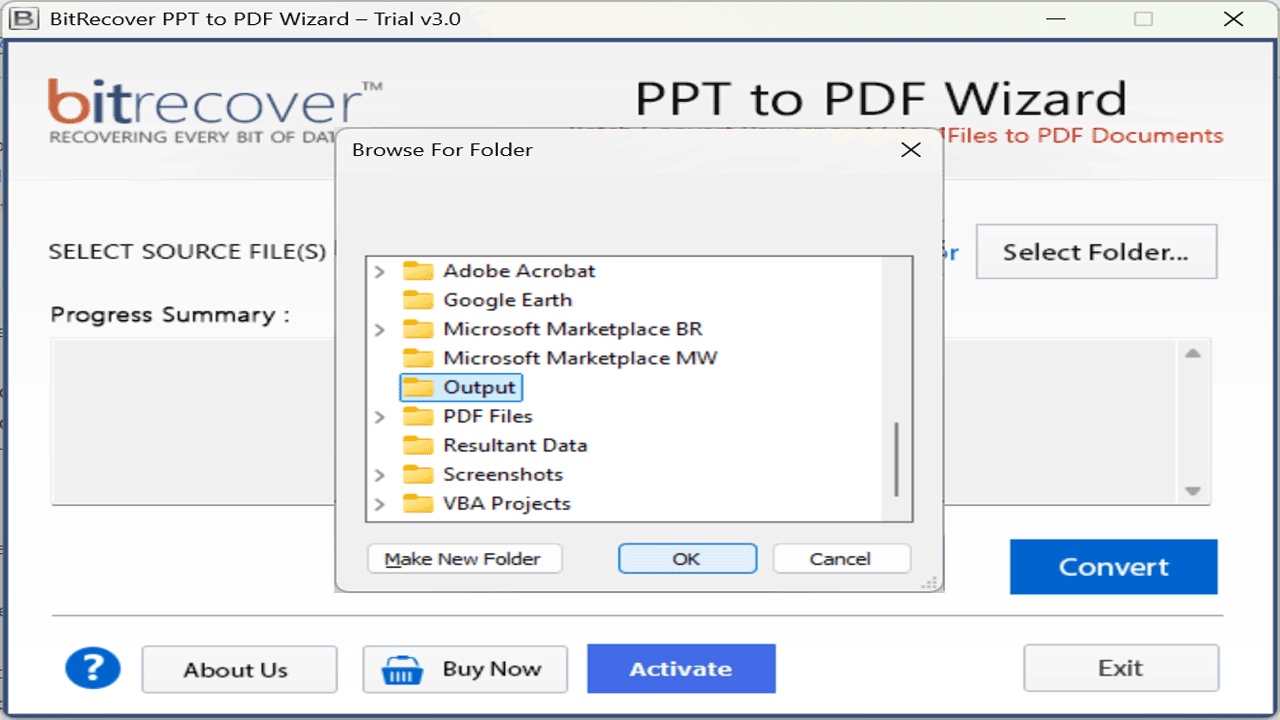
Task: Click the Microsoft Marketplace BR folder icon
Action: (x=418, y=329)
